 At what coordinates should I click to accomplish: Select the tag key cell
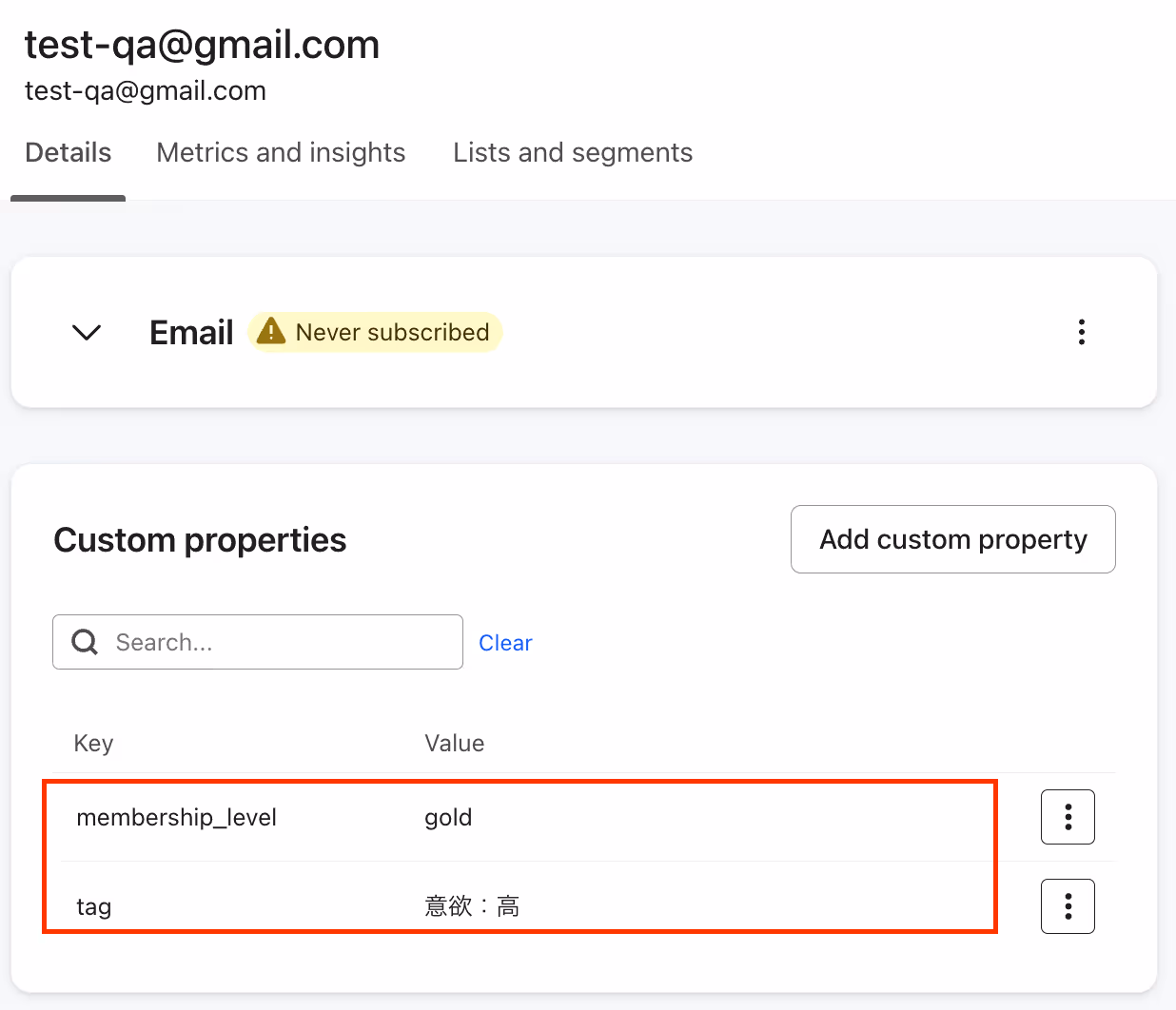coord(94,907)
